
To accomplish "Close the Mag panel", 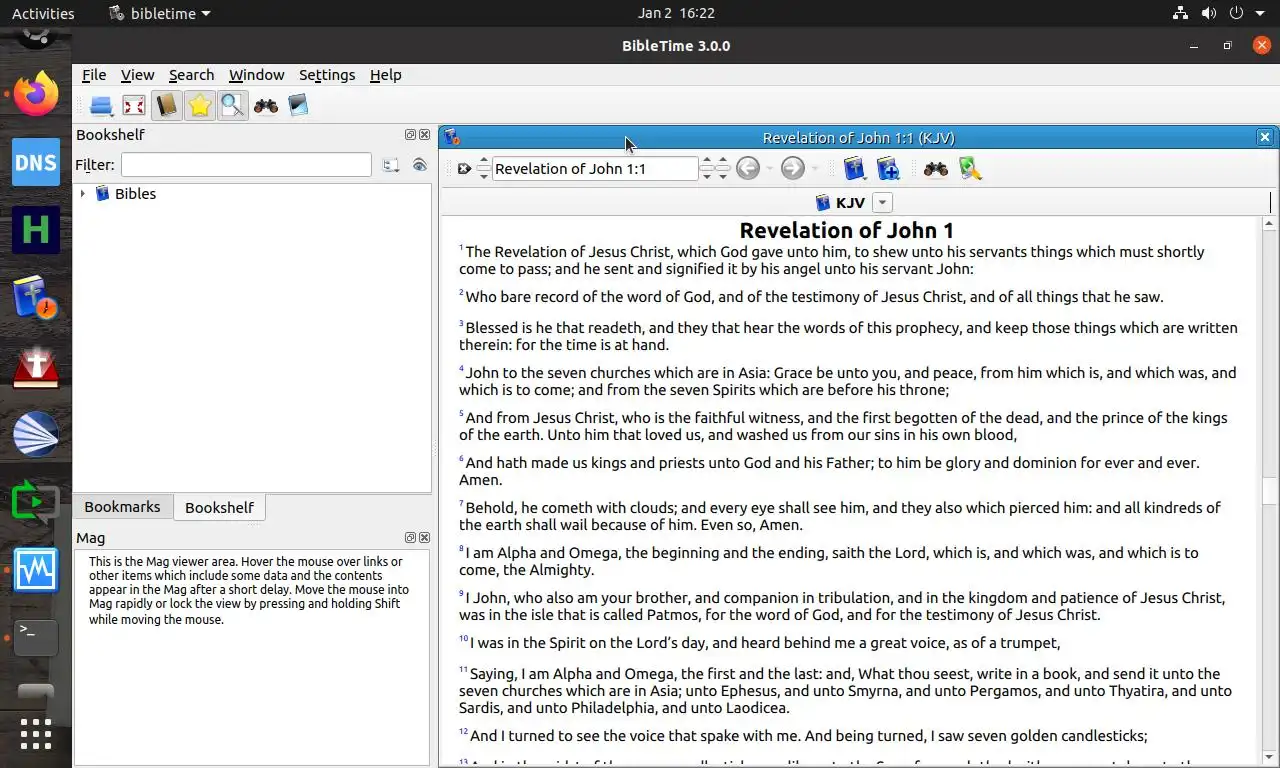I will (424, 538).
